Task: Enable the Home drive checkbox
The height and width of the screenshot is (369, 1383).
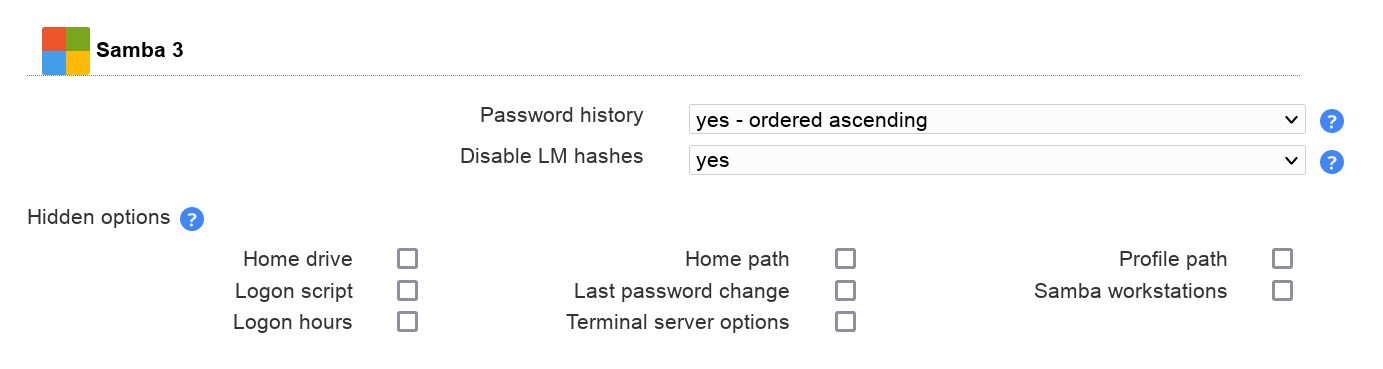Action: click(407, 259)
